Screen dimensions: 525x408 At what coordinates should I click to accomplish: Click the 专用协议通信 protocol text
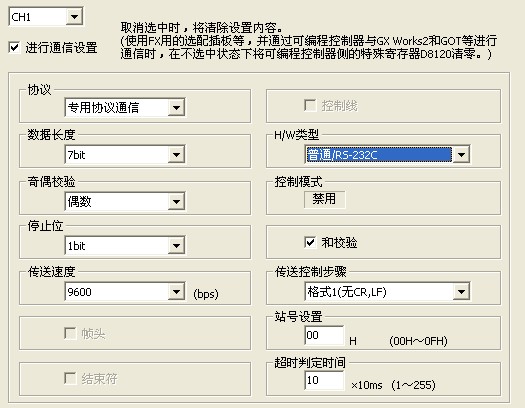point(103,108)
